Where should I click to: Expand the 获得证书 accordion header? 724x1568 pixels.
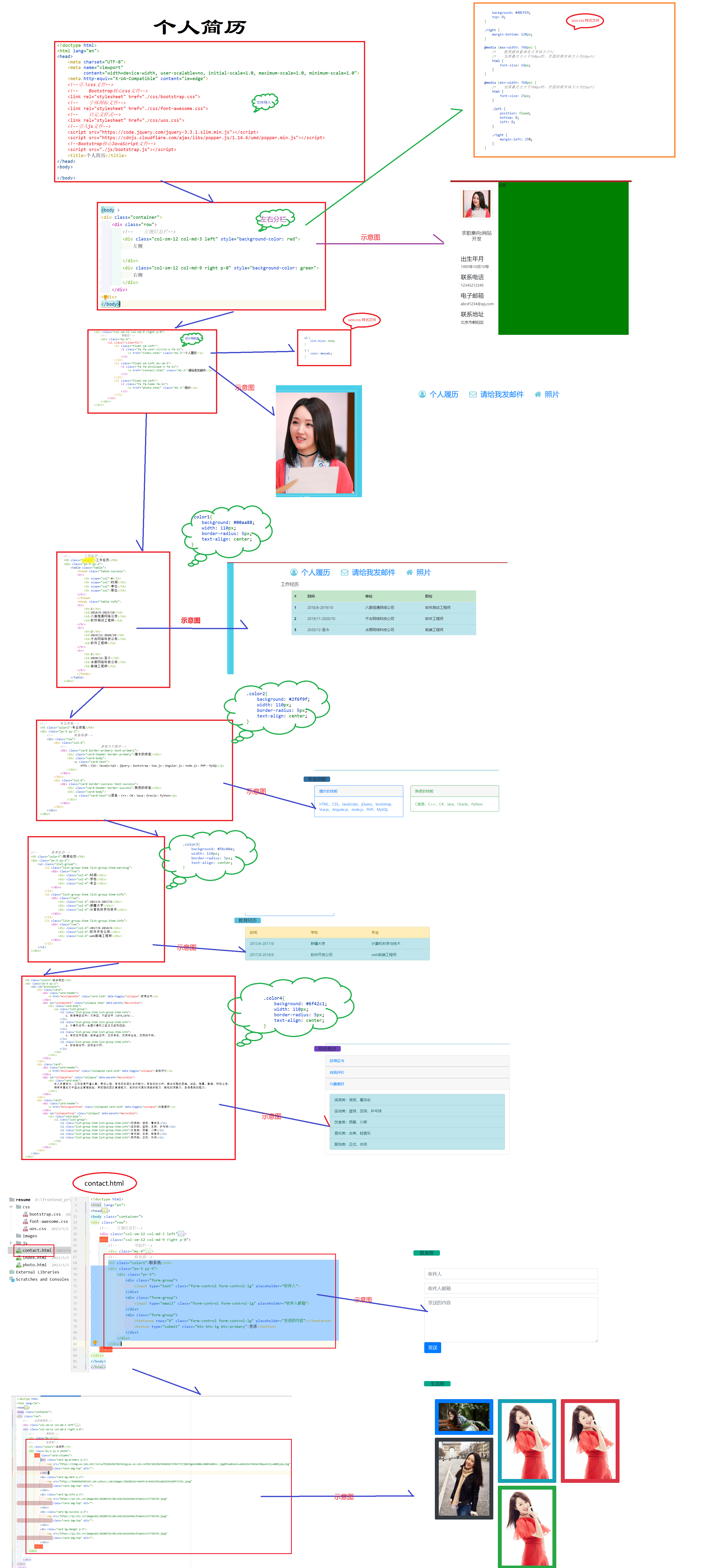(x=337, y=1061)
